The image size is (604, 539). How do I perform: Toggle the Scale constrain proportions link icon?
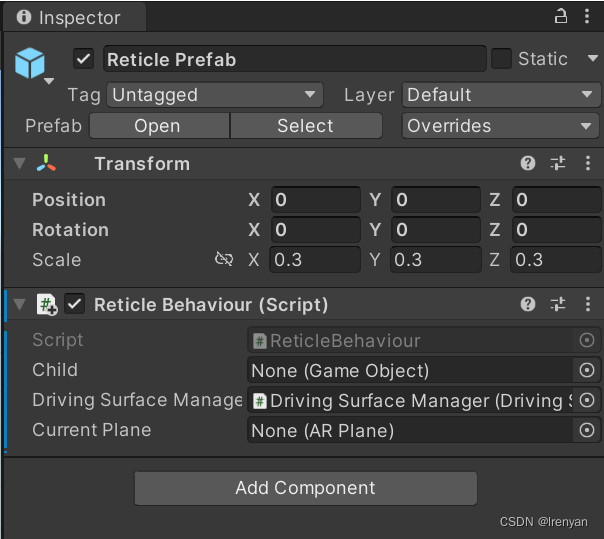click(x=224, y=260)
